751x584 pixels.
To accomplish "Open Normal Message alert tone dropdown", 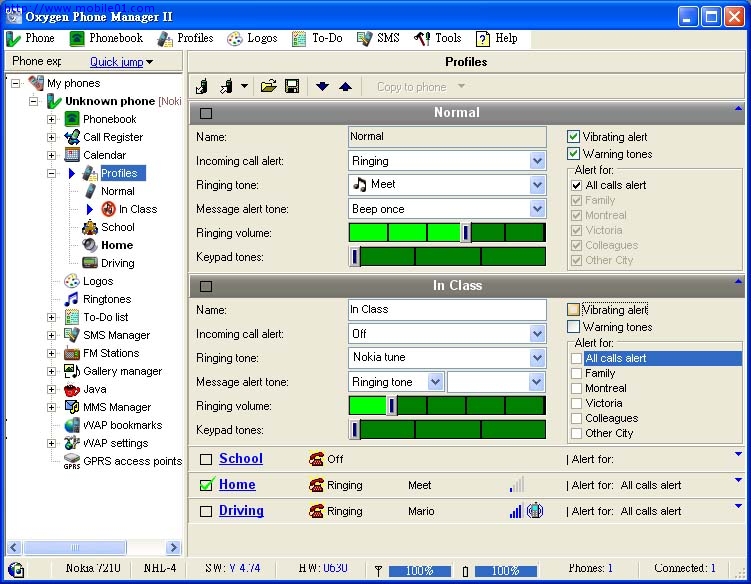I will [537, 209].
